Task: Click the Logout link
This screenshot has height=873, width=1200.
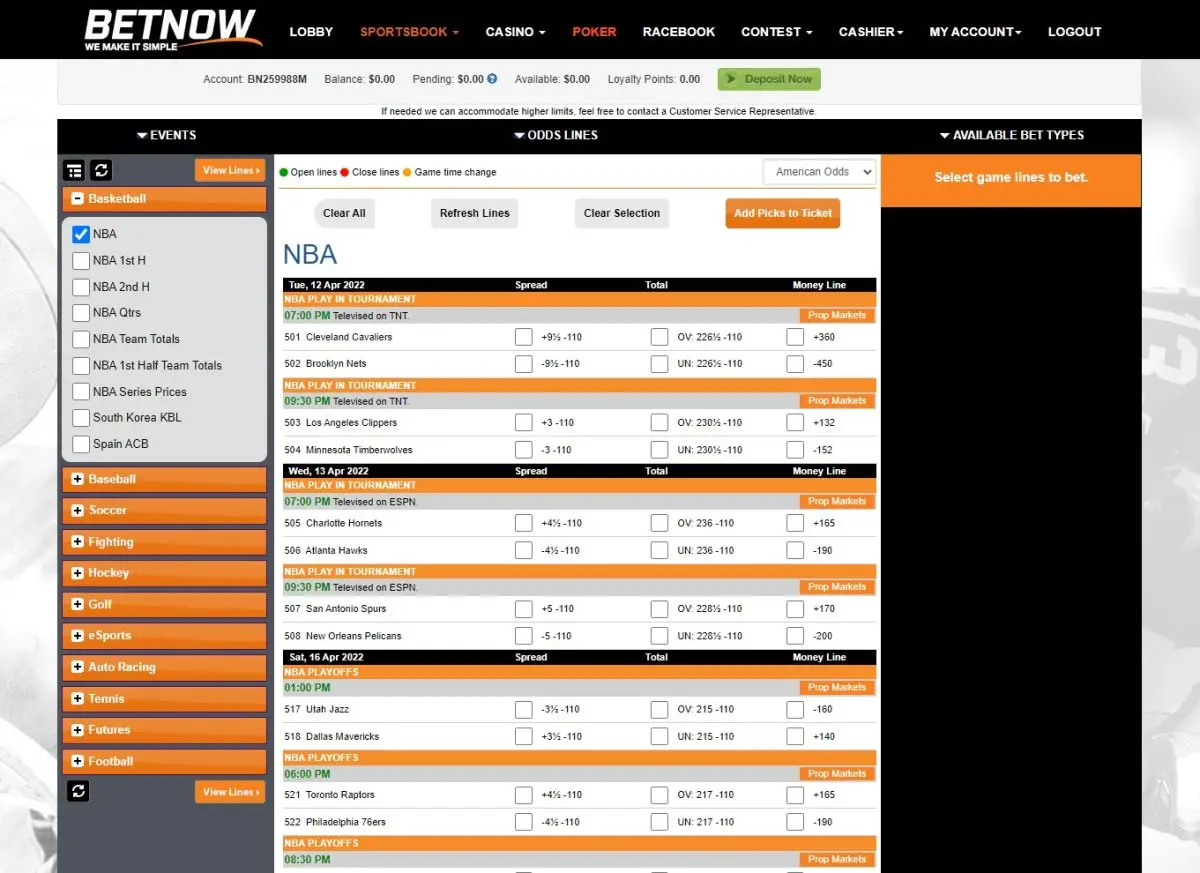Action: tap(1075, 32)
